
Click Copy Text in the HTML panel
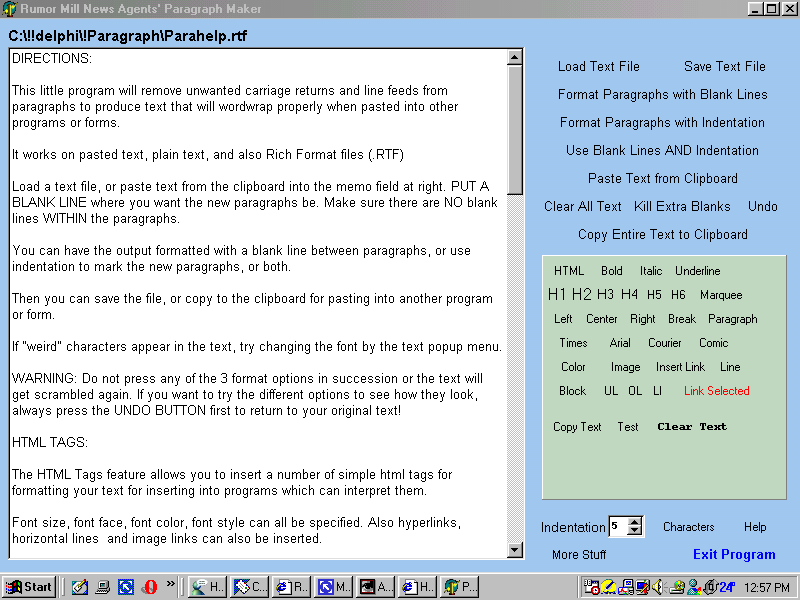coord(577,427)
